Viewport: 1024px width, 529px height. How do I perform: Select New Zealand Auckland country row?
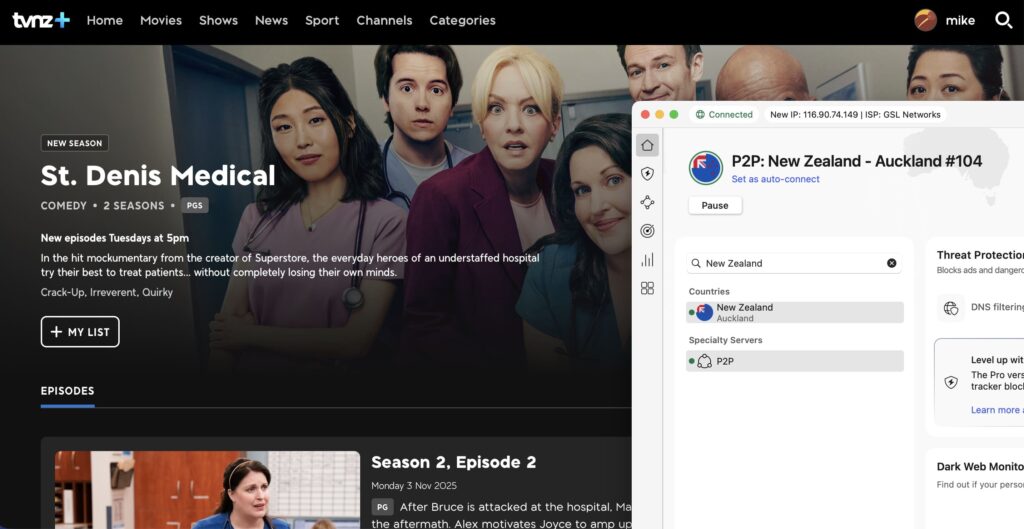pyautogui.click(x=795, y=312)
